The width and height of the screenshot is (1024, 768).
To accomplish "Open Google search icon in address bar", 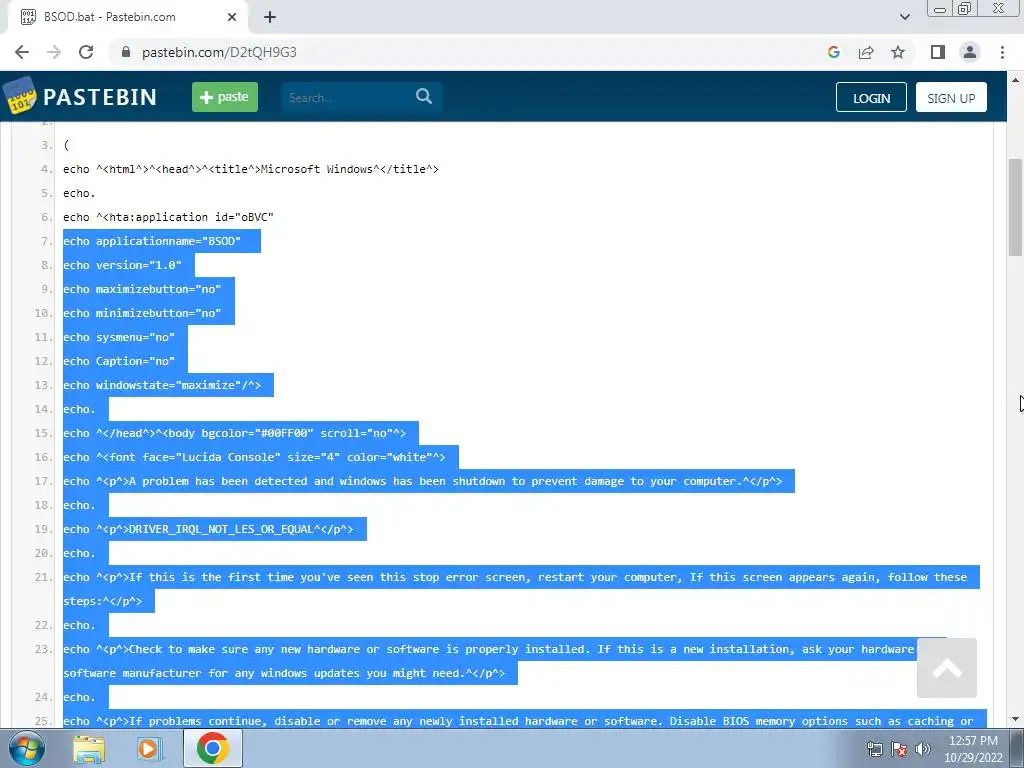I will [833, 52].
